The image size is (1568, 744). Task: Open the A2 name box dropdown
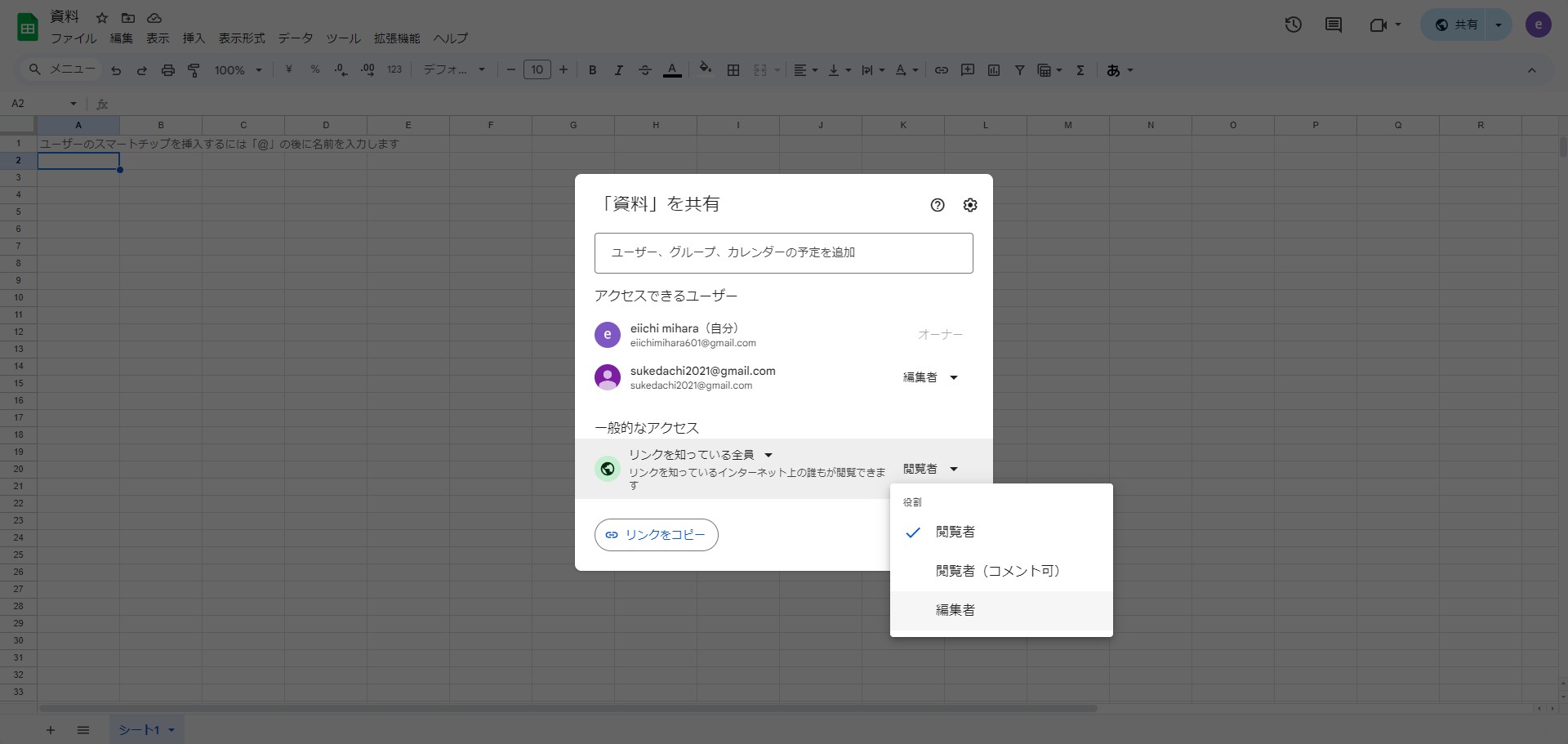(73, 104)
